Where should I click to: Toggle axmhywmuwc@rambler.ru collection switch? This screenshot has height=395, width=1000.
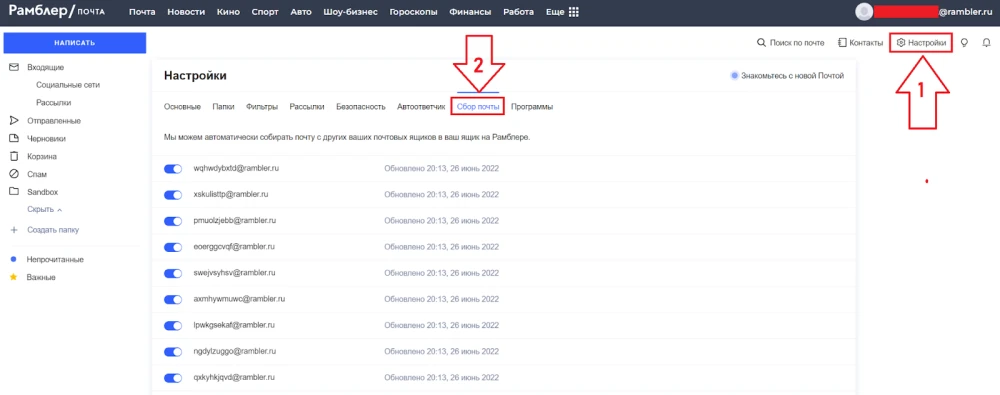click(x=173, y=299)
